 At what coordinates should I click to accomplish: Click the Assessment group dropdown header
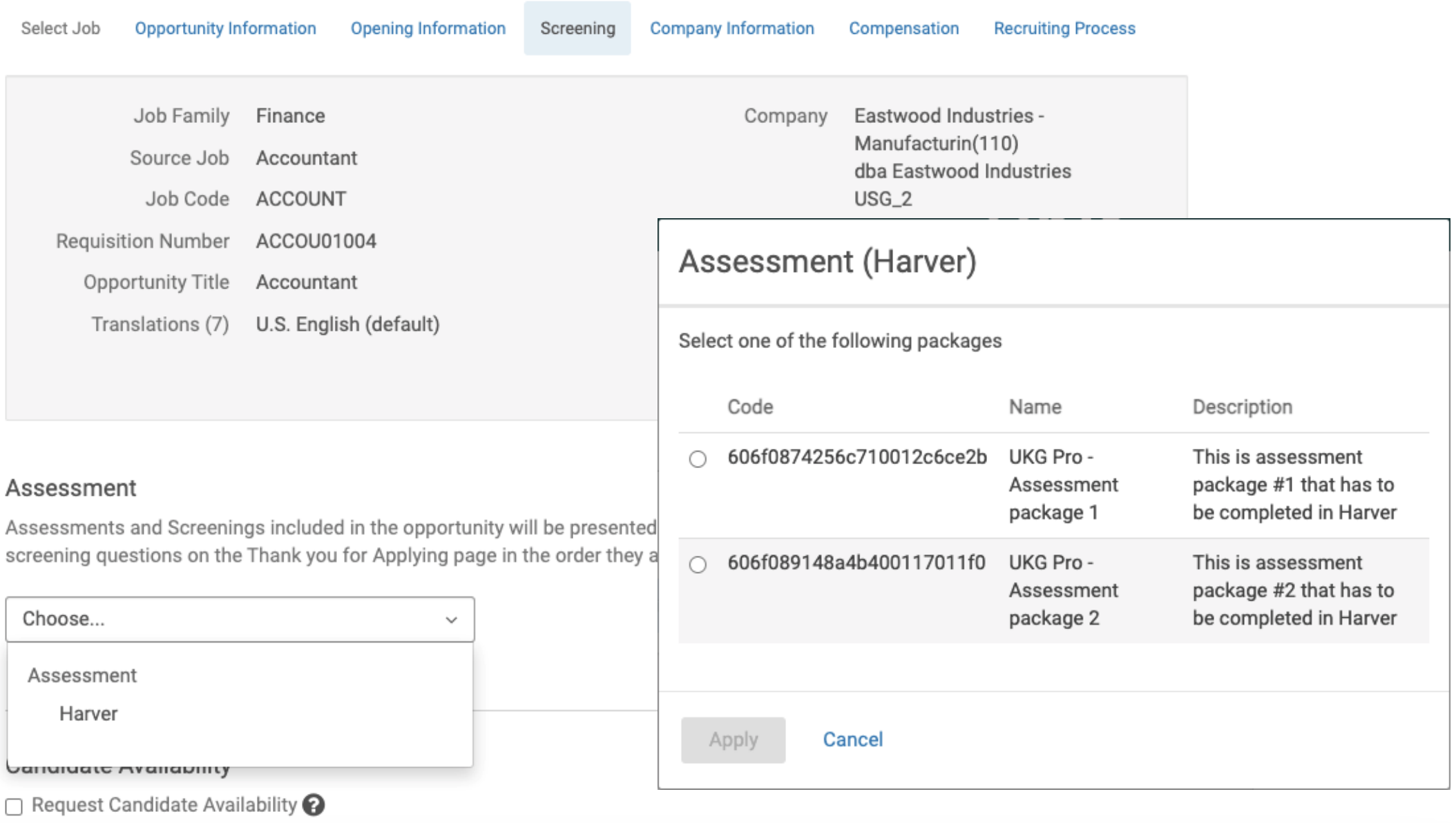[x=82, y=675]
